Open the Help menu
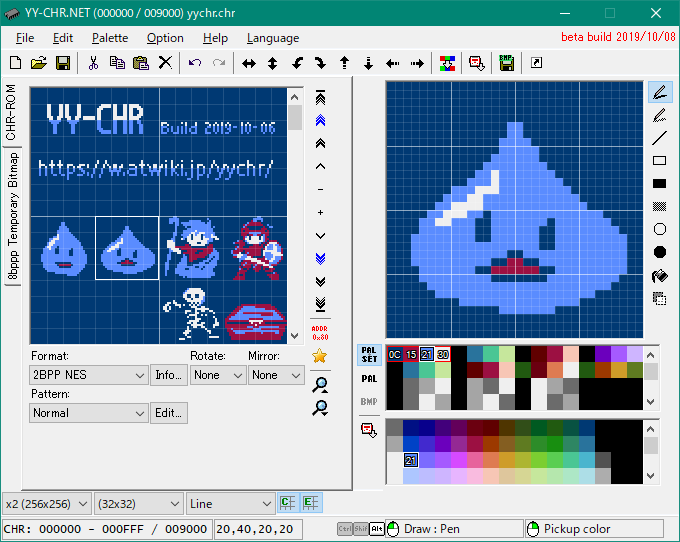This screenshot has height=542, width=680. [x=215, y=38]
